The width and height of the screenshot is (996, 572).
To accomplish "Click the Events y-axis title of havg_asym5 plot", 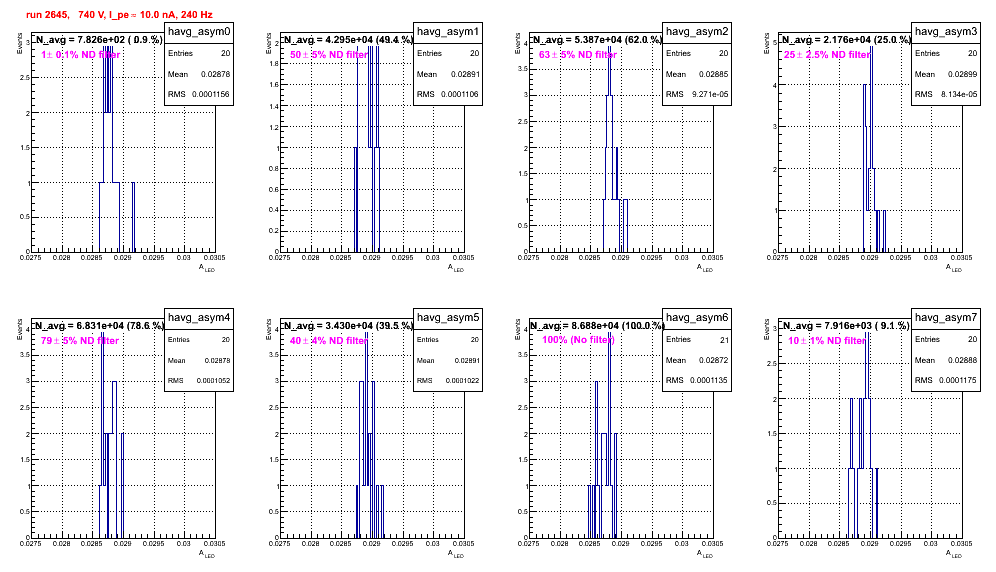I will tap(269, 329).
